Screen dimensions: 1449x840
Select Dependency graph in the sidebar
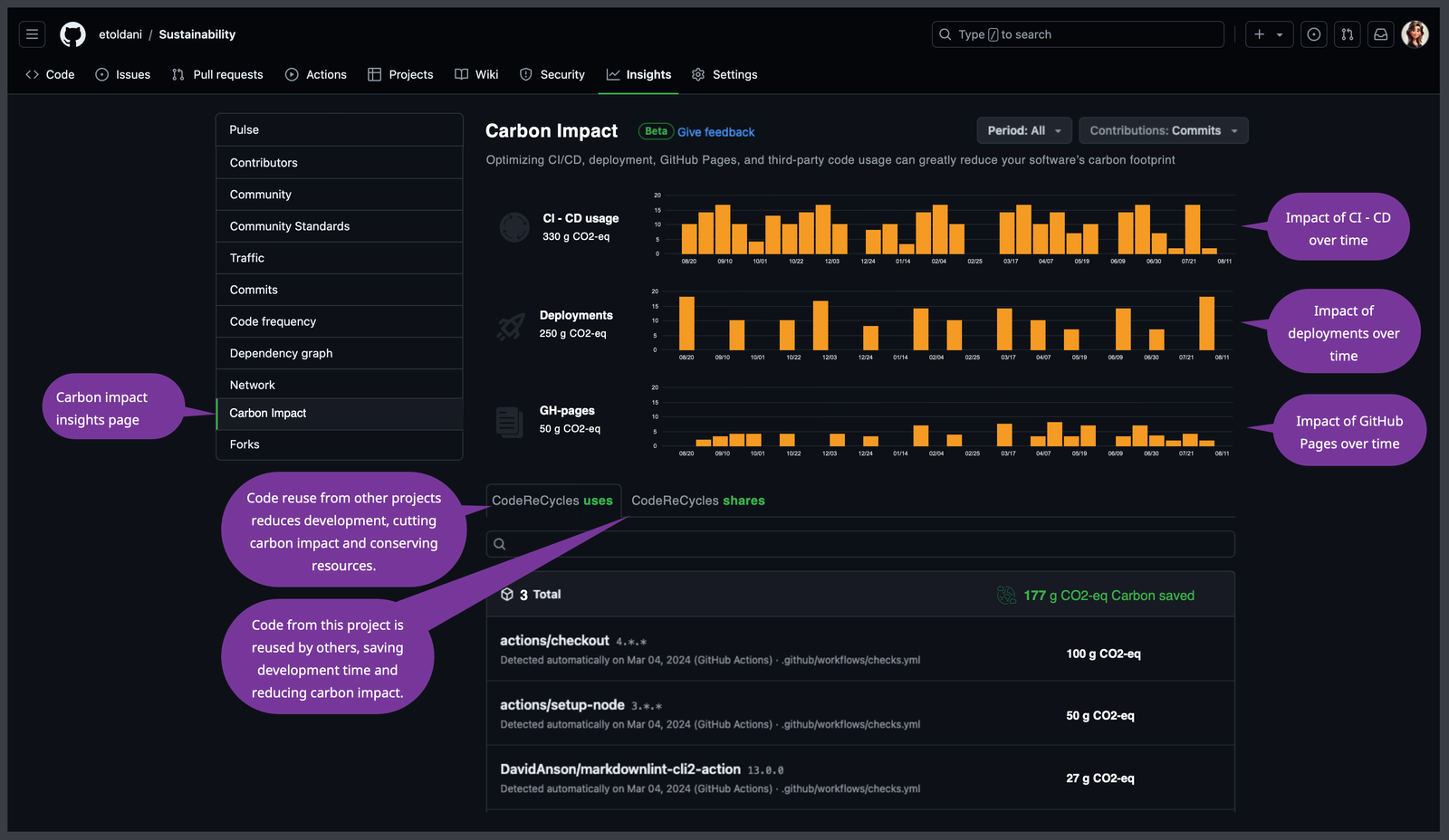point(281,353)
